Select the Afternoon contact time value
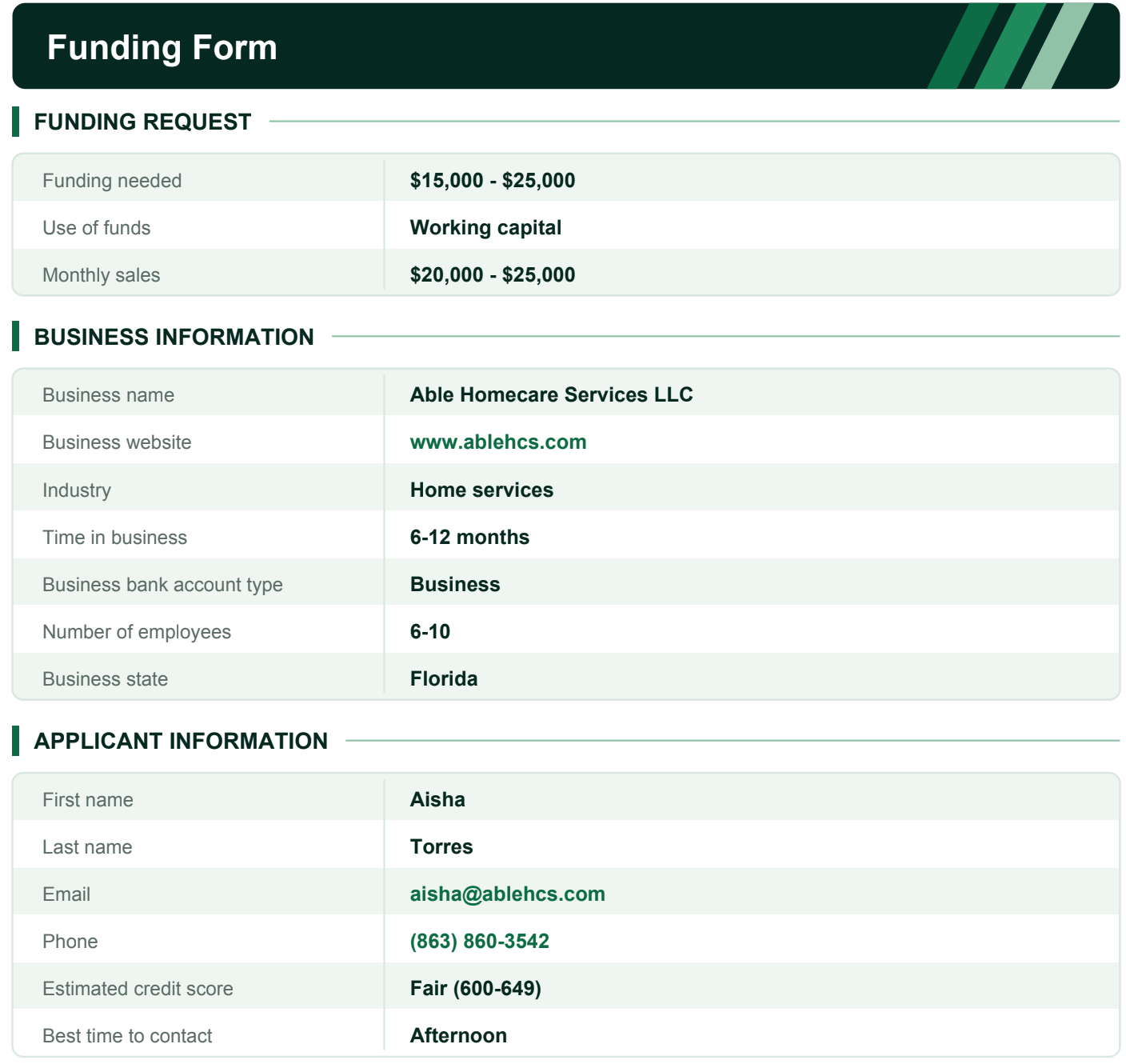Image resolution: width=1126 pixels, height=1064 pixels. pos(459,1036)
